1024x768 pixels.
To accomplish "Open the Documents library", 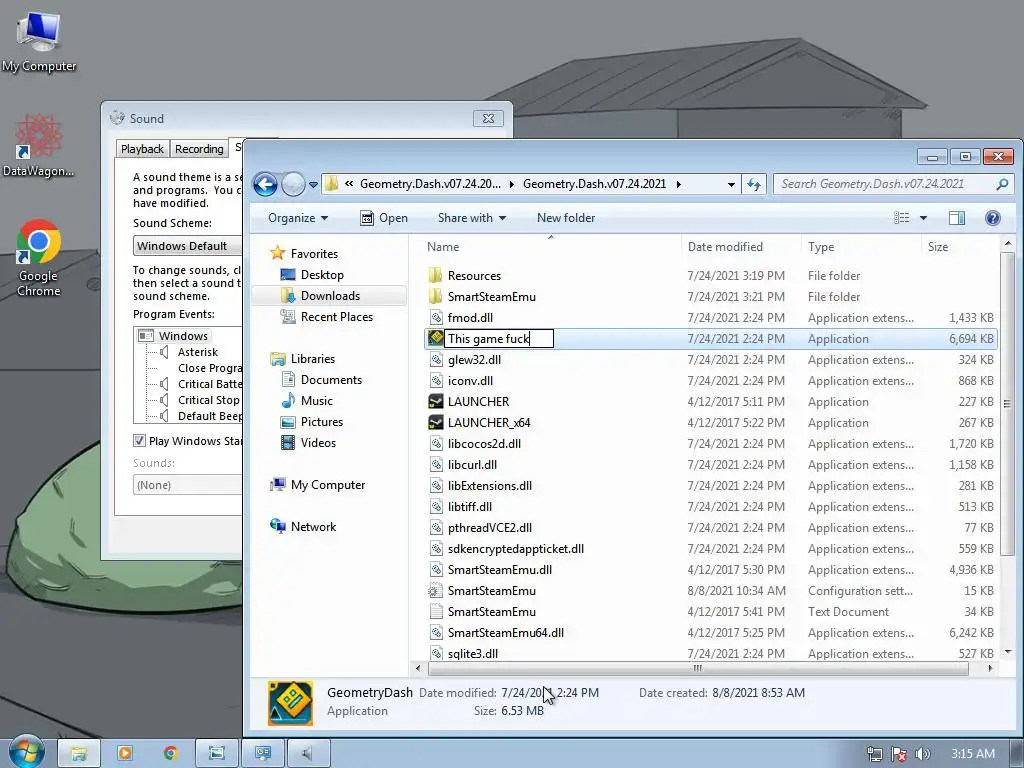I will click(x=331, y=379).
